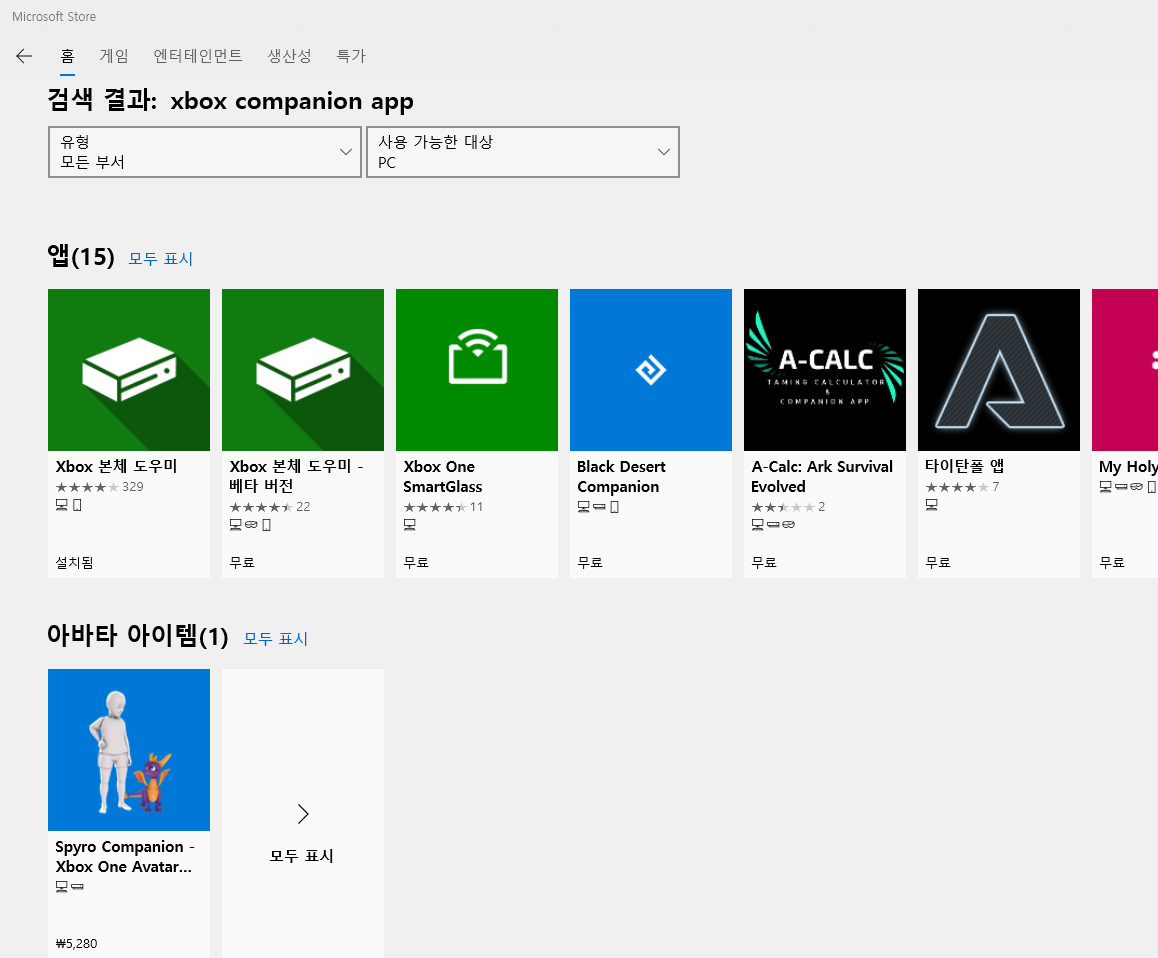Click the ₩5,280 price of Spyro Companion

[x=76, y=943]
